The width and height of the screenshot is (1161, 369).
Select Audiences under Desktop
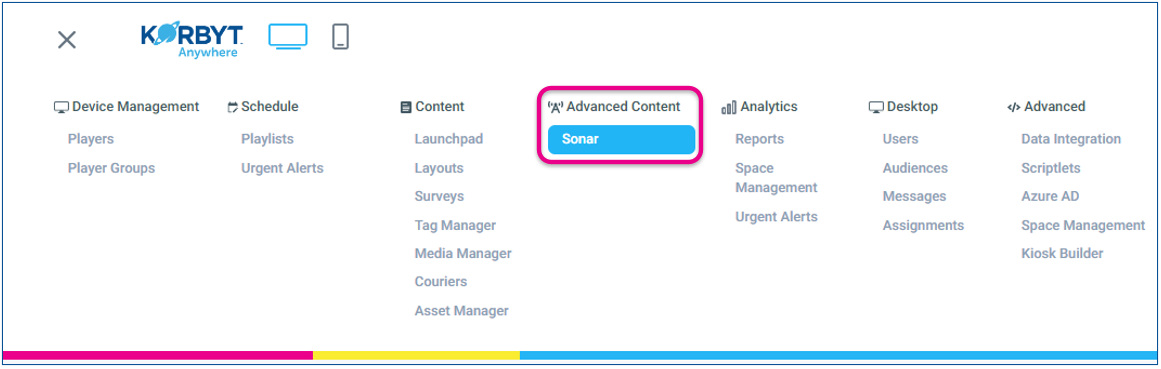[915, 168]
